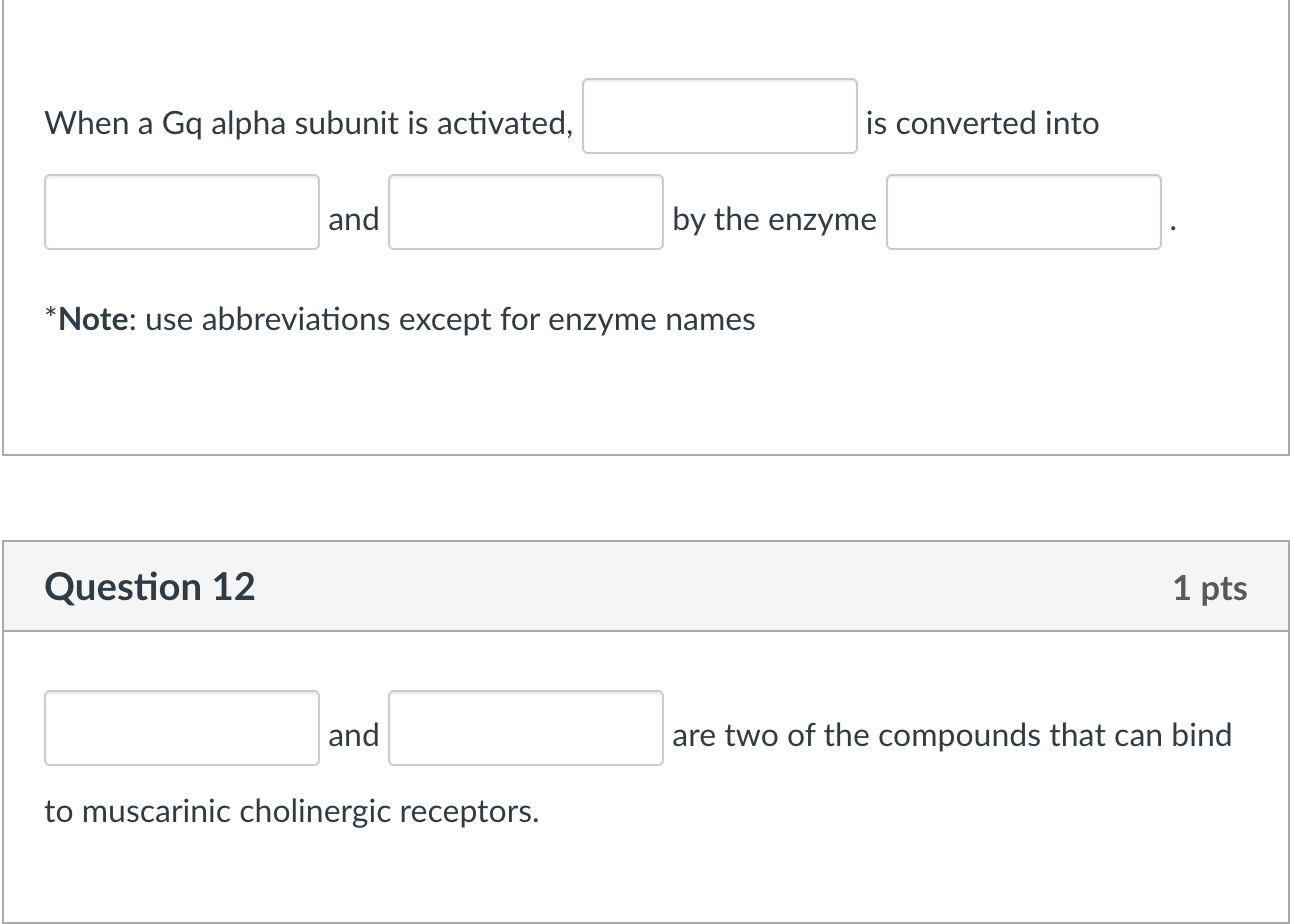Click "and" between the Question 12 blanks

click(354, 736)
